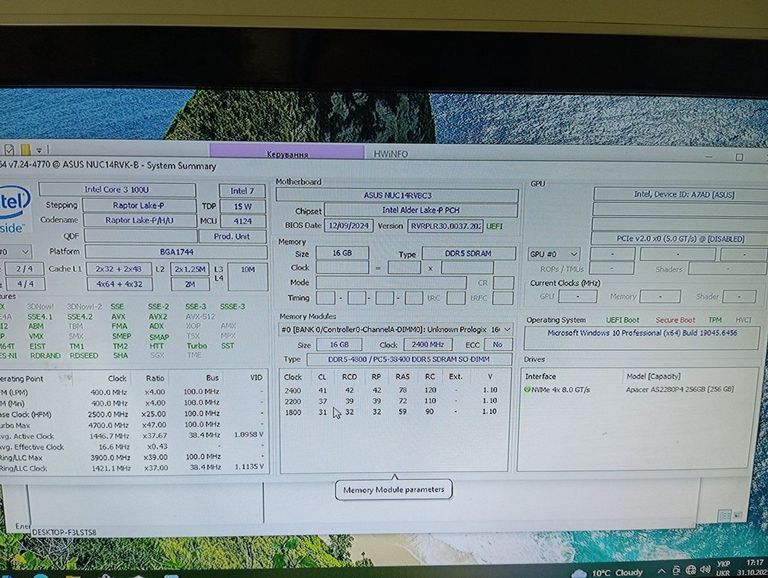Show hidden tray icons with the chevron
The image size is (768, 578).
pyautogui.click(x=663, y=573)
